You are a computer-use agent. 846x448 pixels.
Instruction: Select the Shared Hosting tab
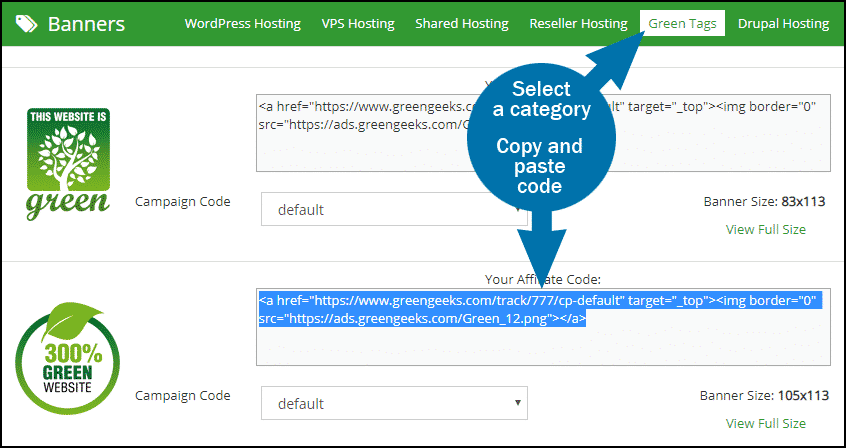click(462, 24)
